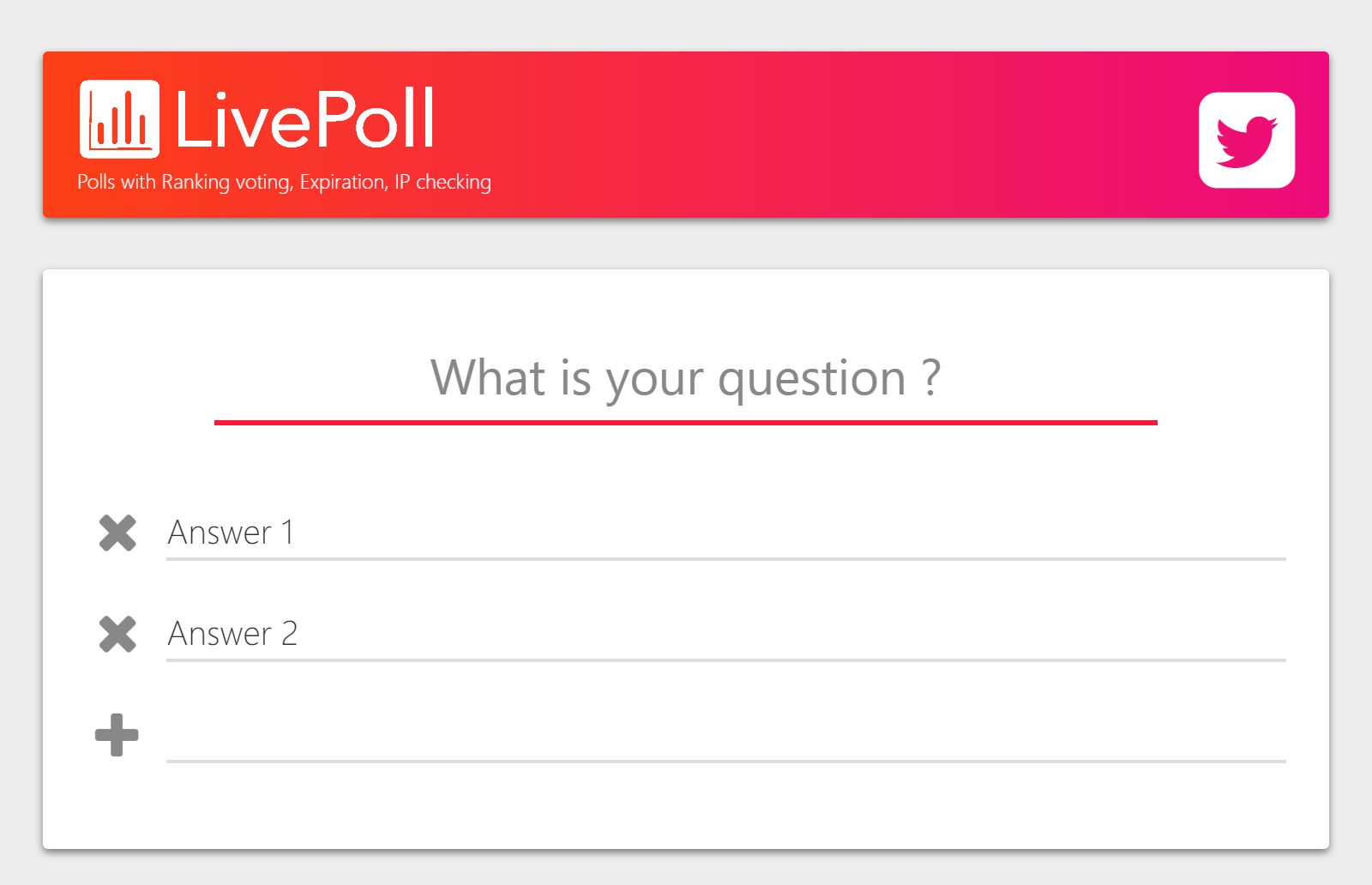Select the Answer 1 text field
The height and width of the screenshot is (885, 1372).
tap(514, 533)
